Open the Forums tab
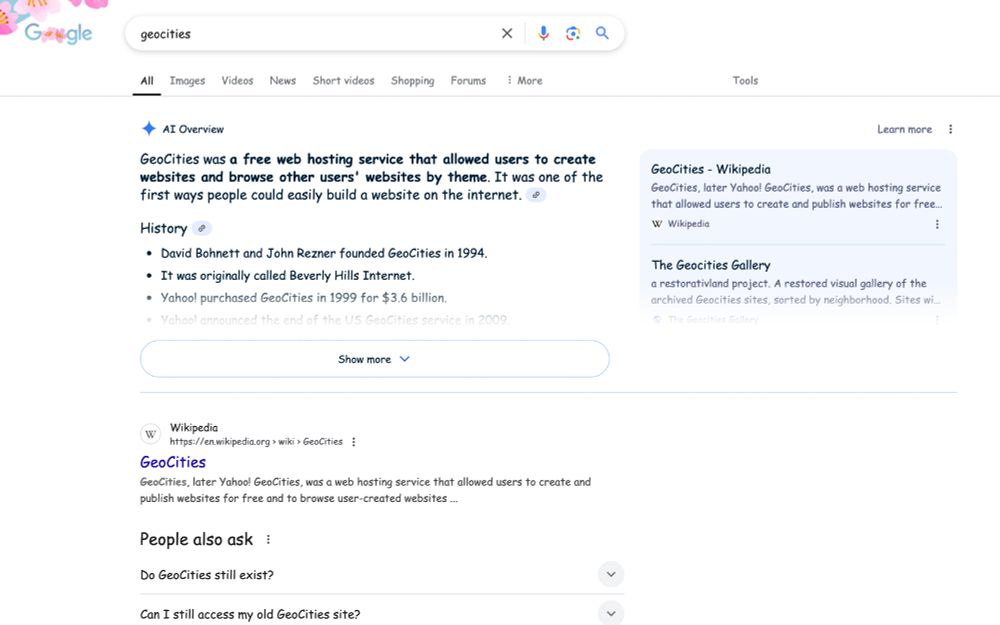 468,80
